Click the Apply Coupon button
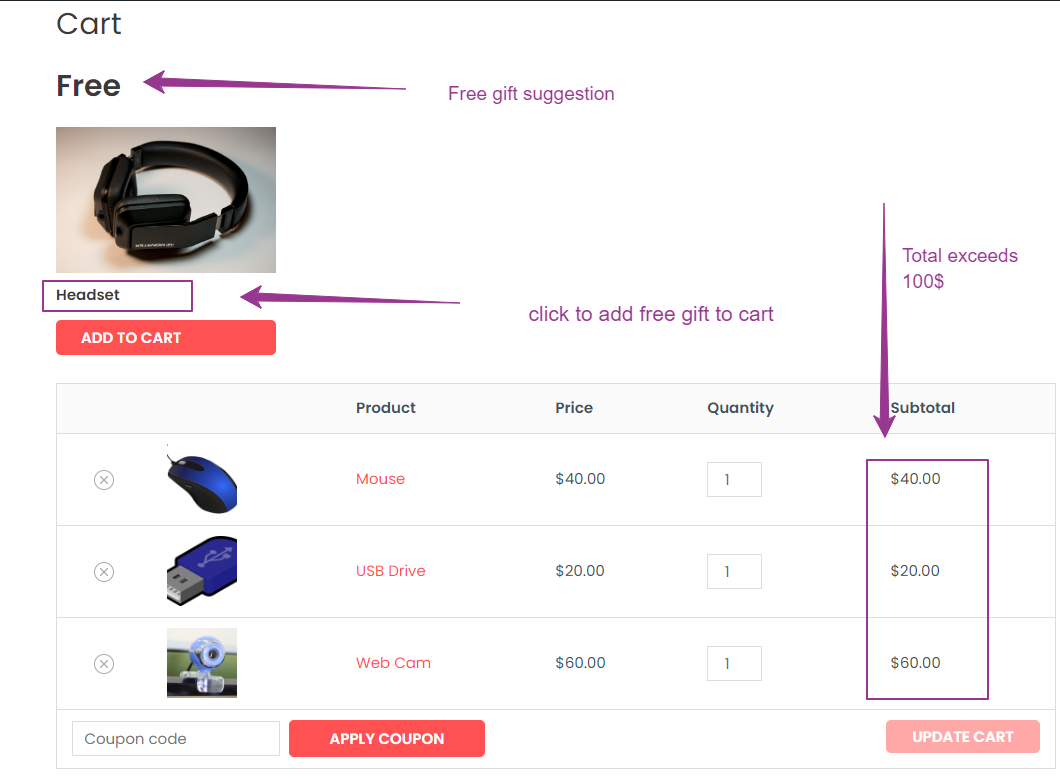1060x780 pixels. pos(387,738)
